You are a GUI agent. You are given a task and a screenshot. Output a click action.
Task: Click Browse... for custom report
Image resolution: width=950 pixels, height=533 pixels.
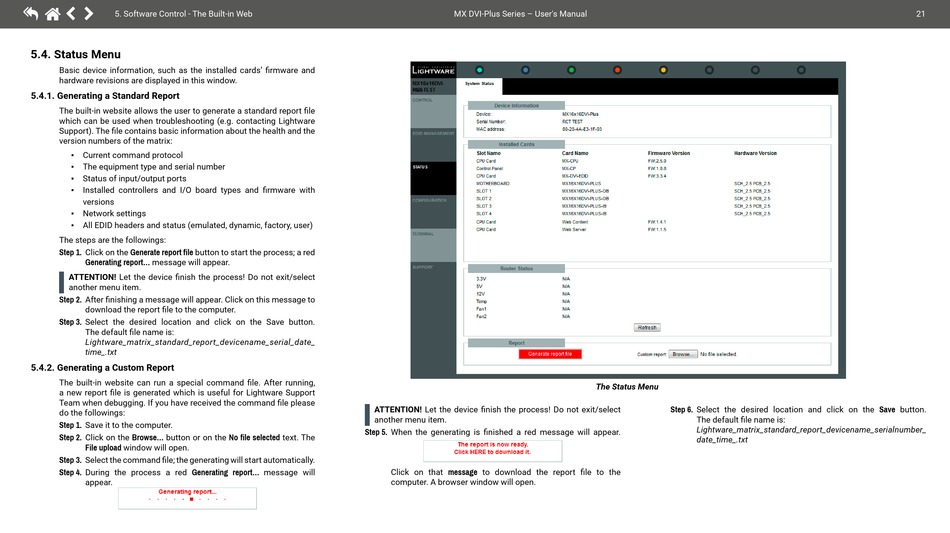coord(682,354)
